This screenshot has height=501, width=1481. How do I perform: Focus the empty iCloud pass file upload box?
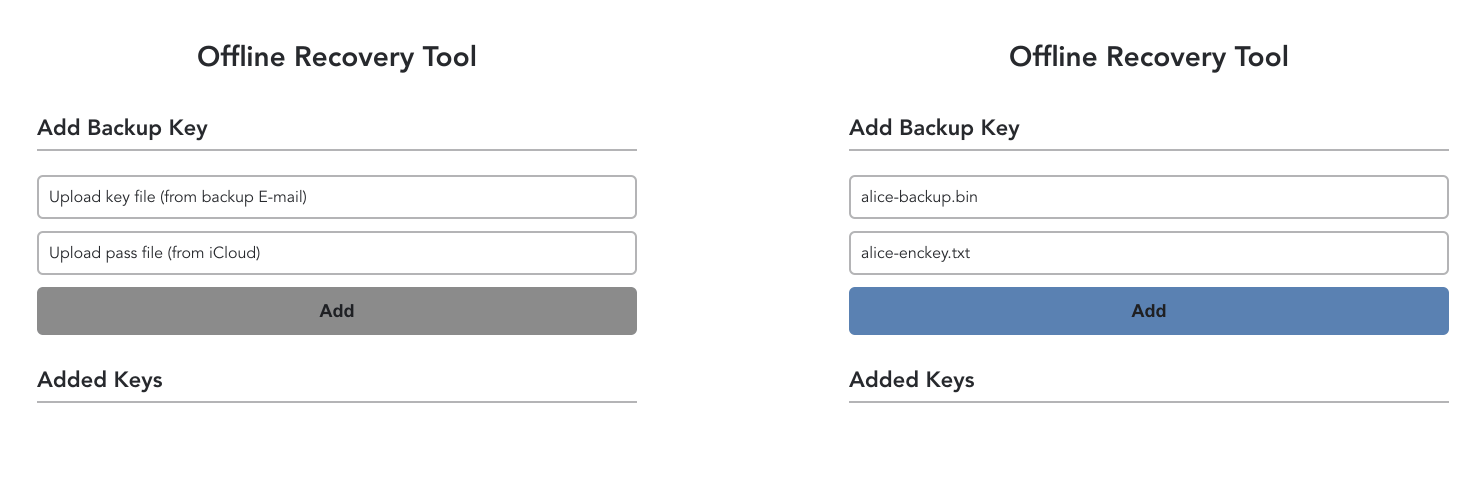pyautogui.click(x=336, y=253)
